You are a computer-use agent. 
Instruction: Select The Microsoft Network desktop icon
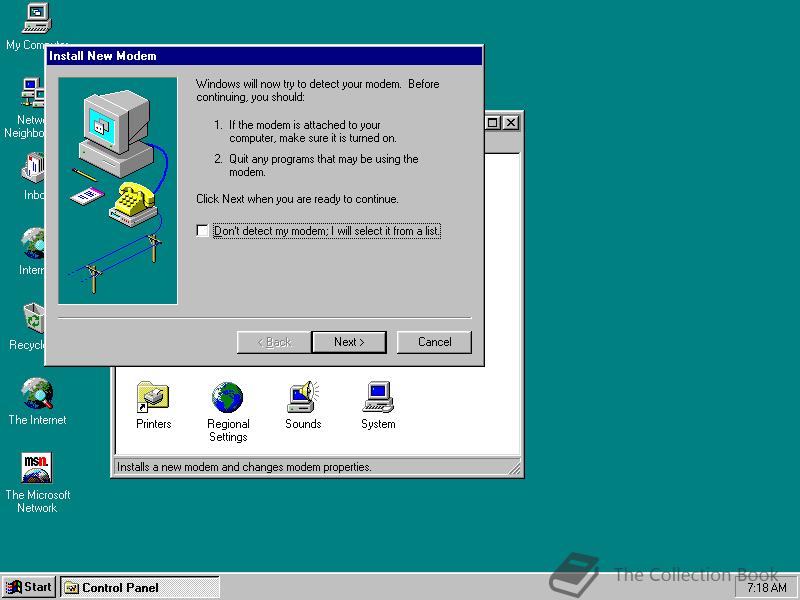[x=37, y=468]
